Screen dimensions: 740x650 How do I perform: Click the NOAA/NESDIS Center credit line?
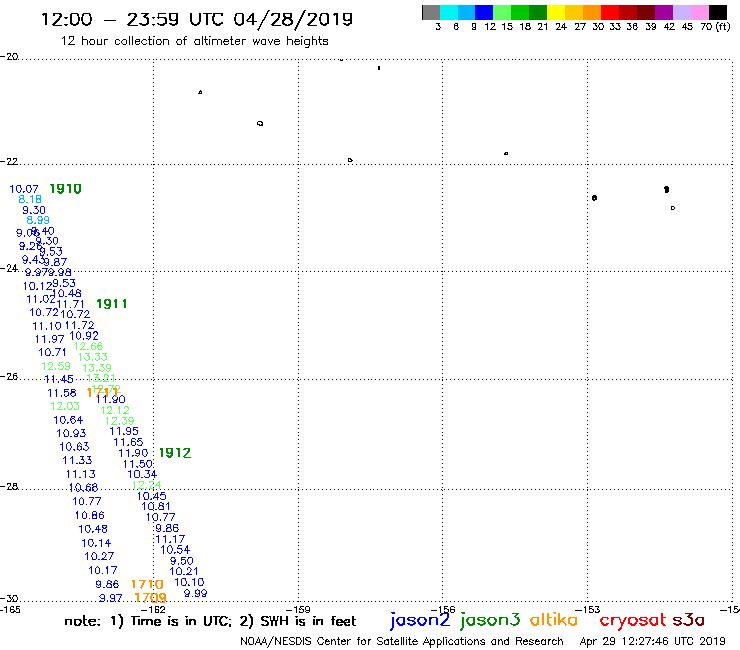click(402, 641)
